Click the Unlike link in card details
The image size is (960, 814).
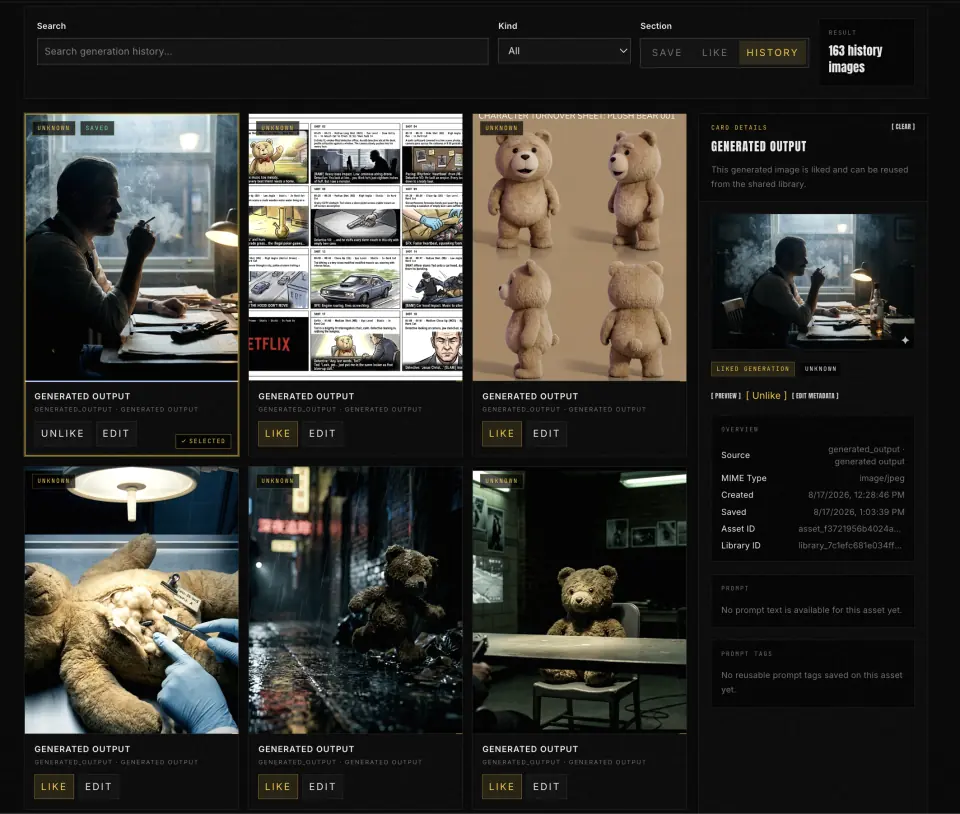pyautogui.click(x=766, y=396)
